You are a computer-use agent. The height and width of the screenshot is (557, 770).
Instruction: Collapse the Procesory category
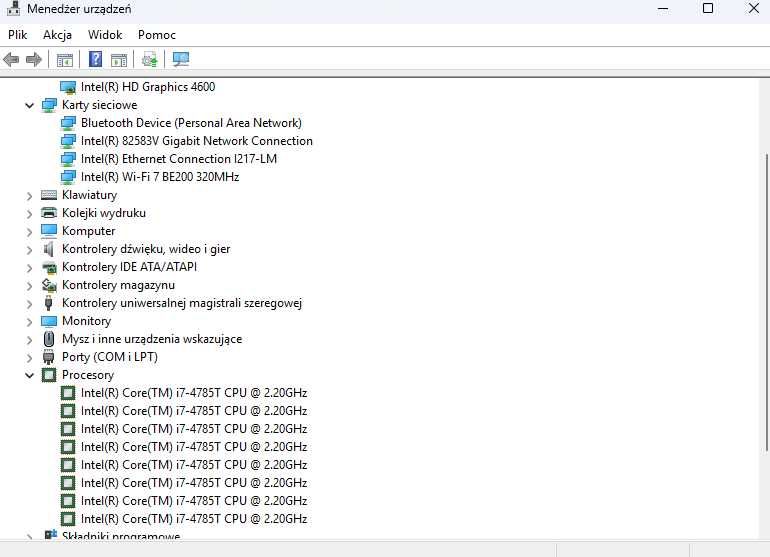[x=29, y=376]
